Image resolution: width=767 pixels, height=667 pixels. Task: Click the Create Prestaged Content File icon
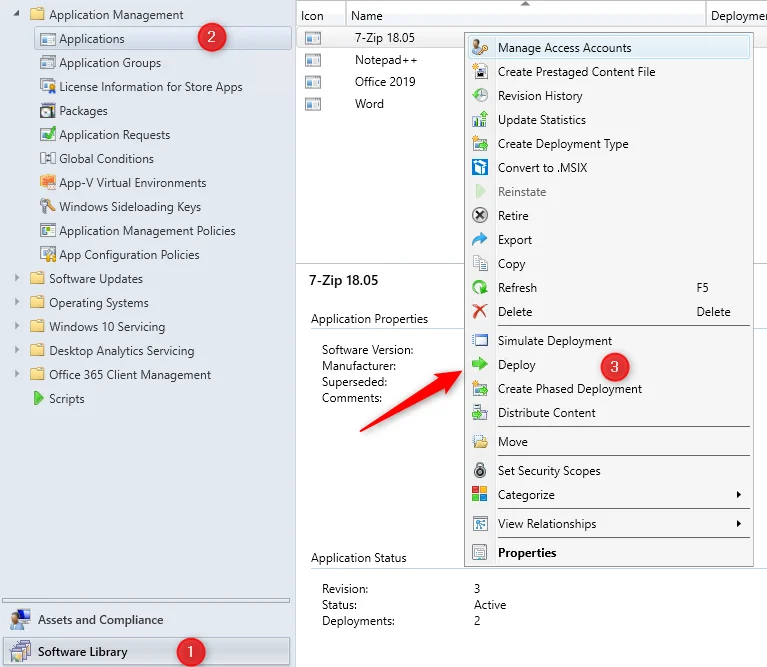click(480, 71)
